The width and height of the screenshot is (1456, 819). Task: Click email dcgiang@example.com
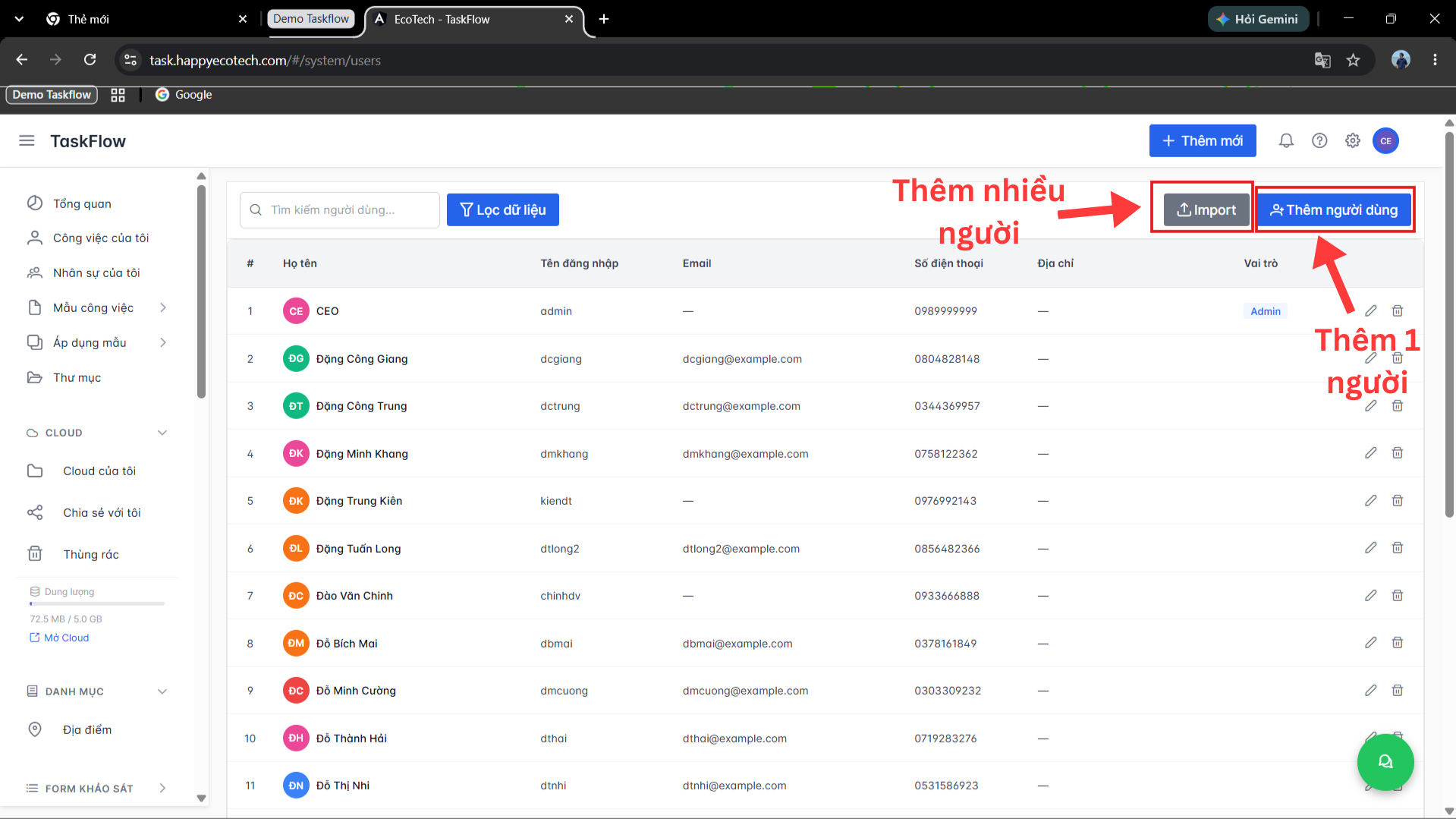(742, 359)
